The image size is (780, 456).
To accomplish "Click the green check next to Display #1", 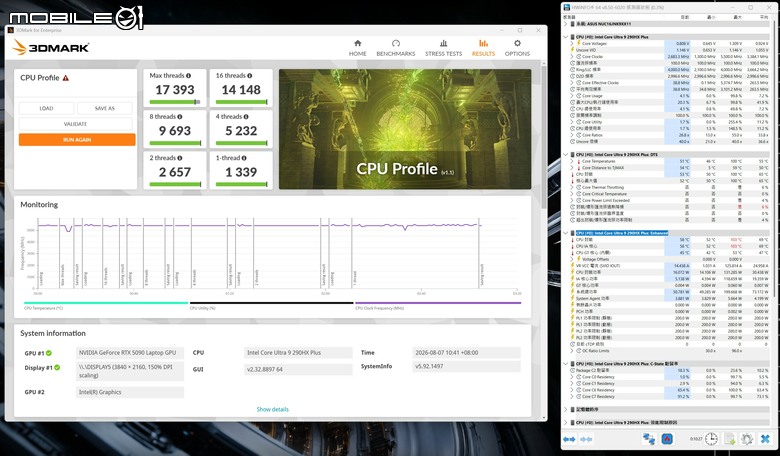I will tap(57, 367).
